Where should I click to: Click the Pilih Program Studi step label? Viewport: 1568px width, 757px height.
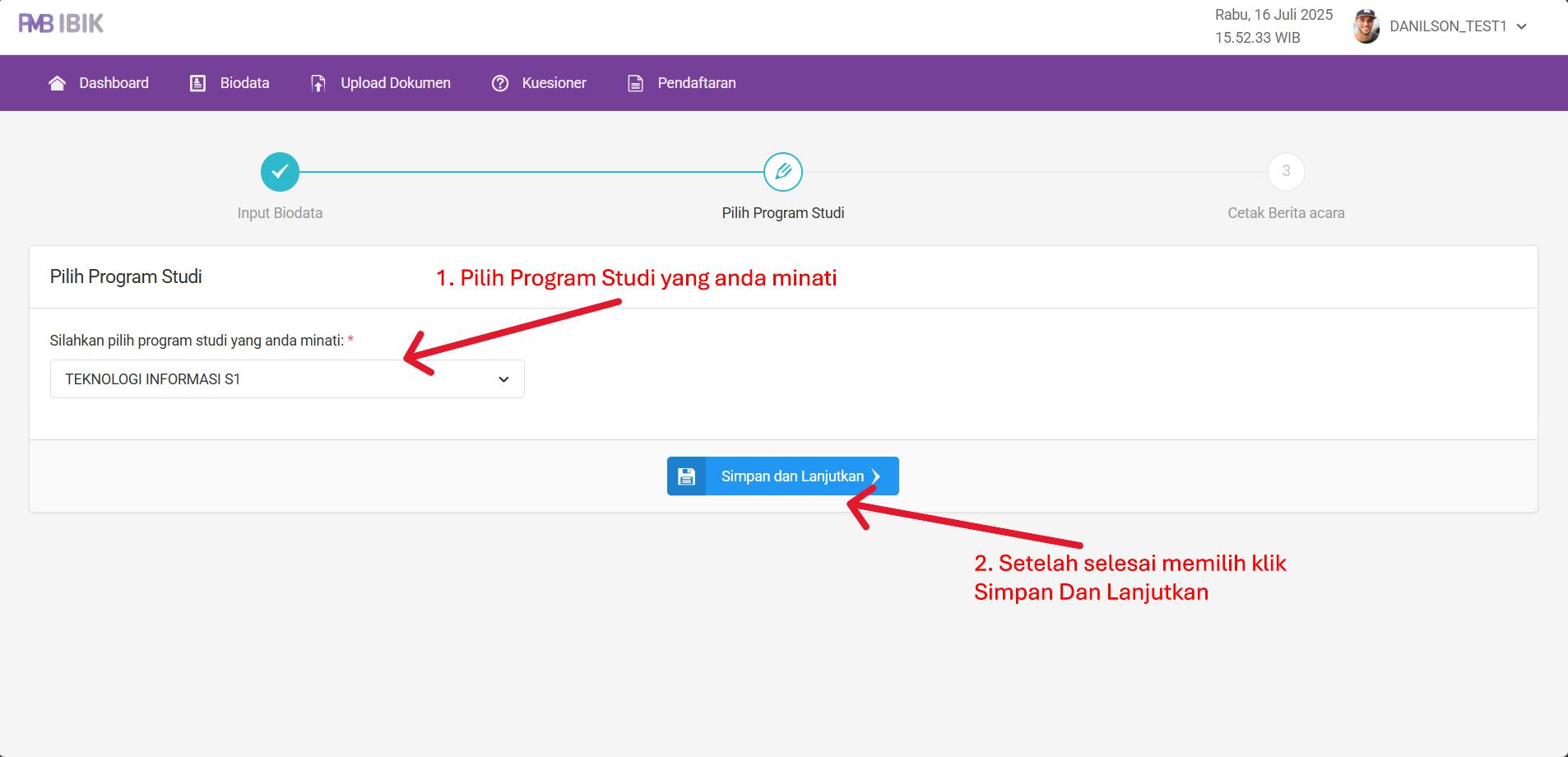[x=782, y=213]
